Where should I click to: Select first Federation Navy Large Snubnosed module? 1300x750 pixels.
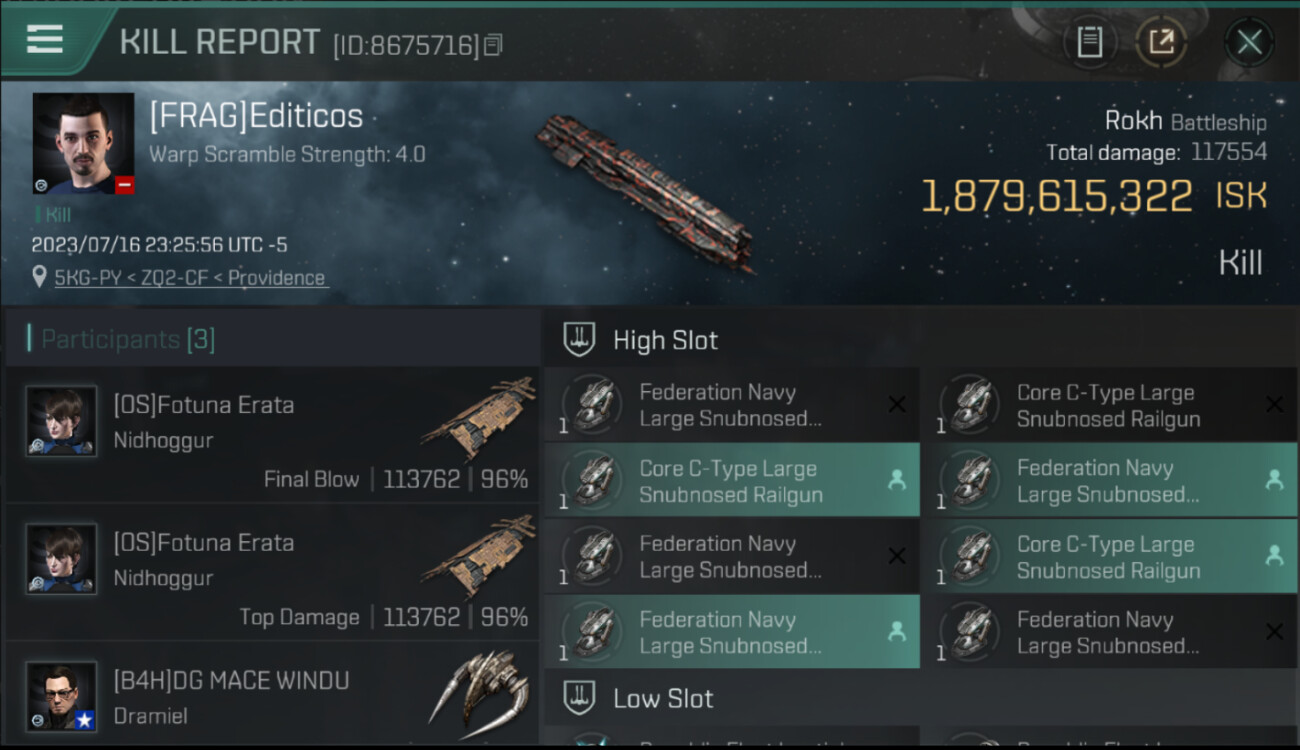(x=731, y=405)
